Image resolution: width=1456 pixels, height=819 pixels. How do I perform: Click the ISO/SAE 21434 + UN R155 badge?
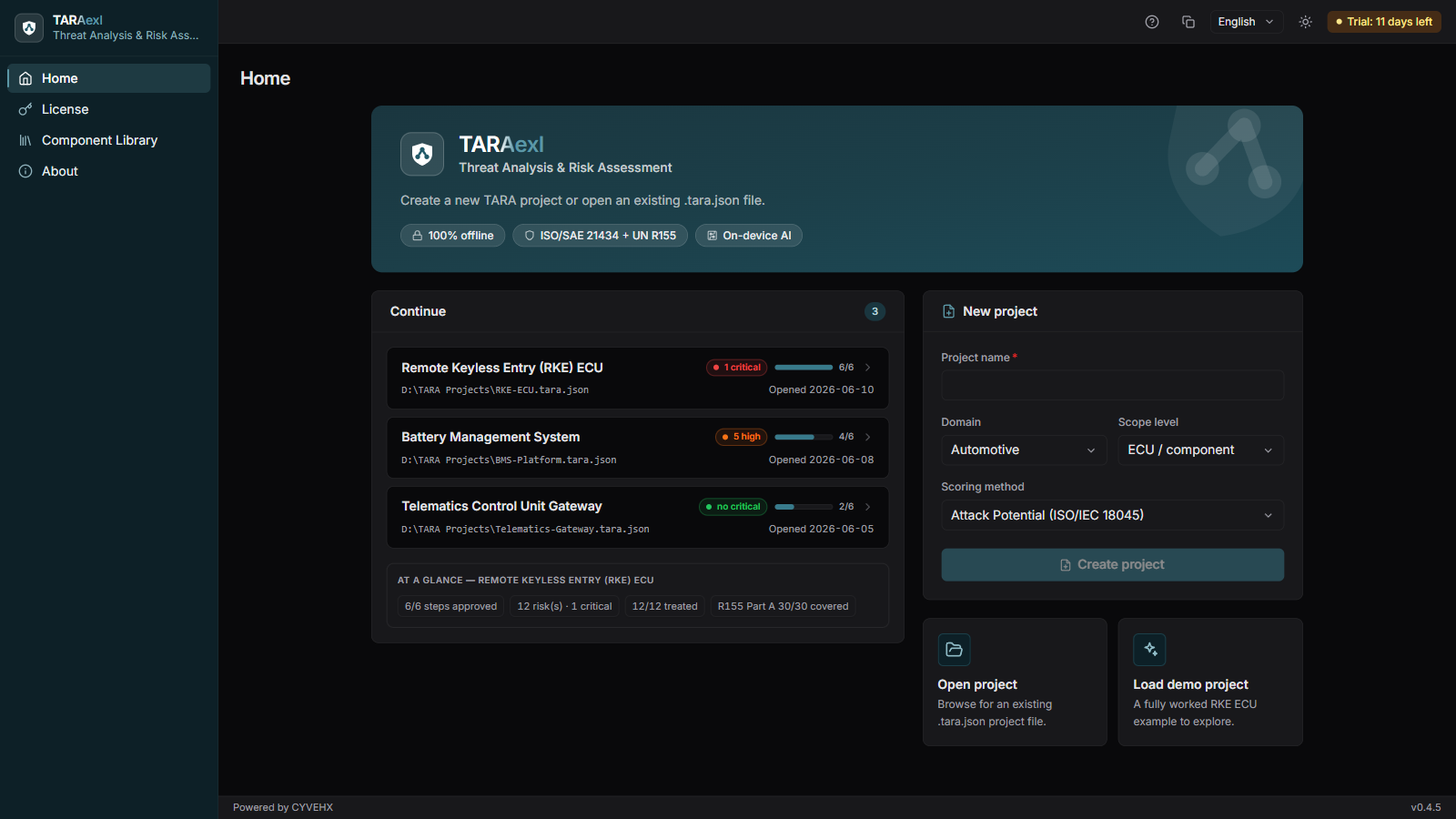(x=600, y=236)
